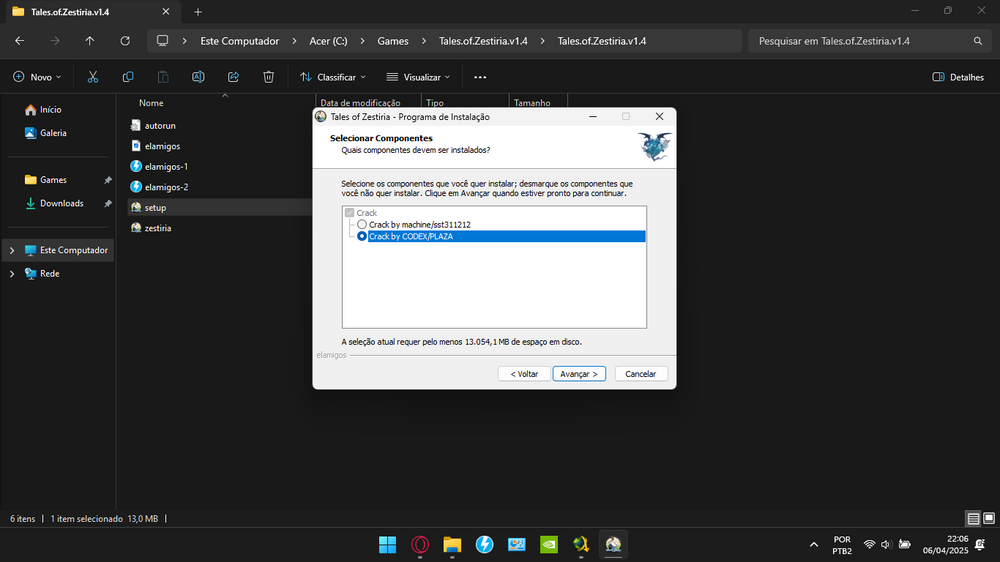Click the Share icon in toolbar
1000x562 pixels.
click(x=233, y=77)
